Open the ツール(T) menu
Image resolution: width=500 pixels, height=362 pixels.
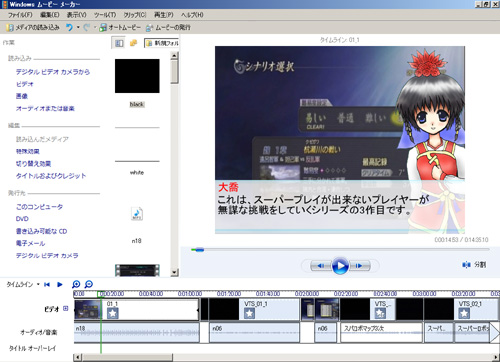105,15
